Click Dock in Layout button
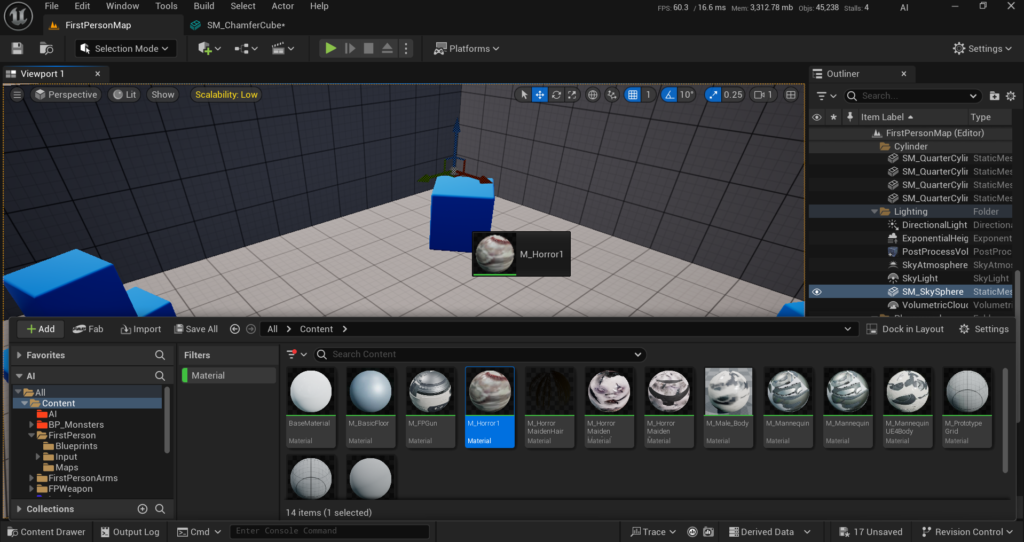 click(x=905, y=329)
